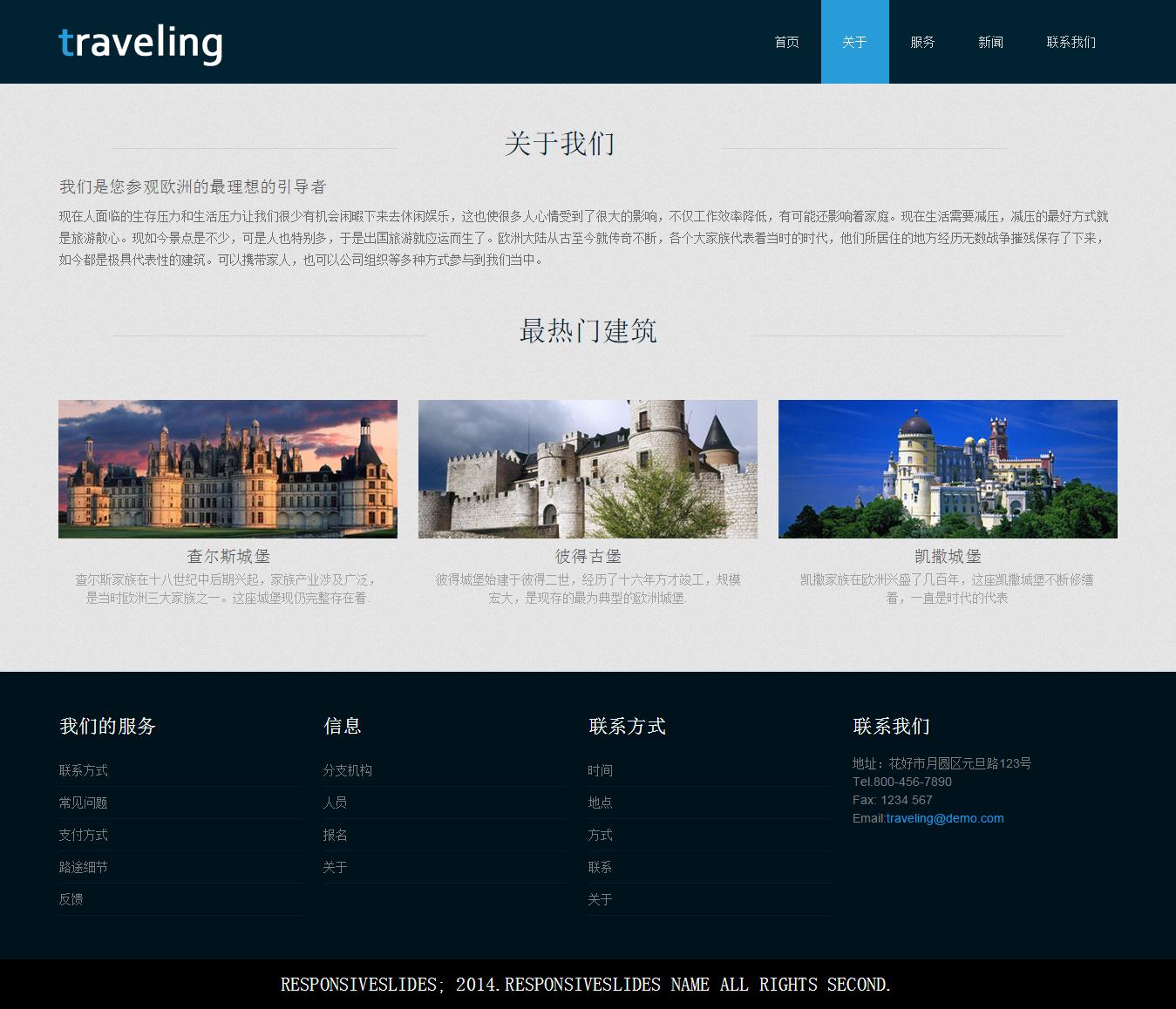Open the 查尔斯城堡 title link
This screenshot has width=1176, height=1009.
tap(228, 556)
